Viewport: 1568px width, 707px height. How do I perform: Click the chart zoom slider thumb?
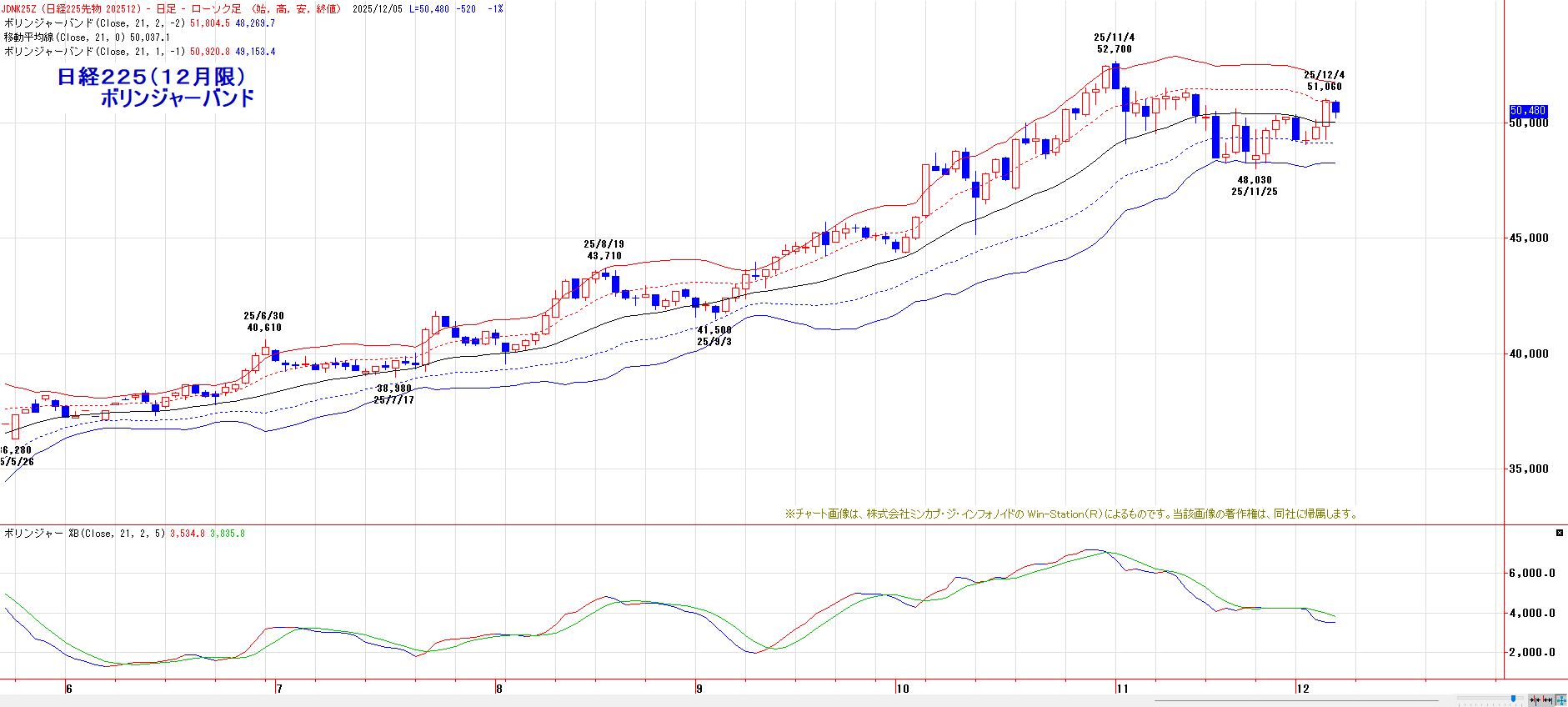[1513, 699]
